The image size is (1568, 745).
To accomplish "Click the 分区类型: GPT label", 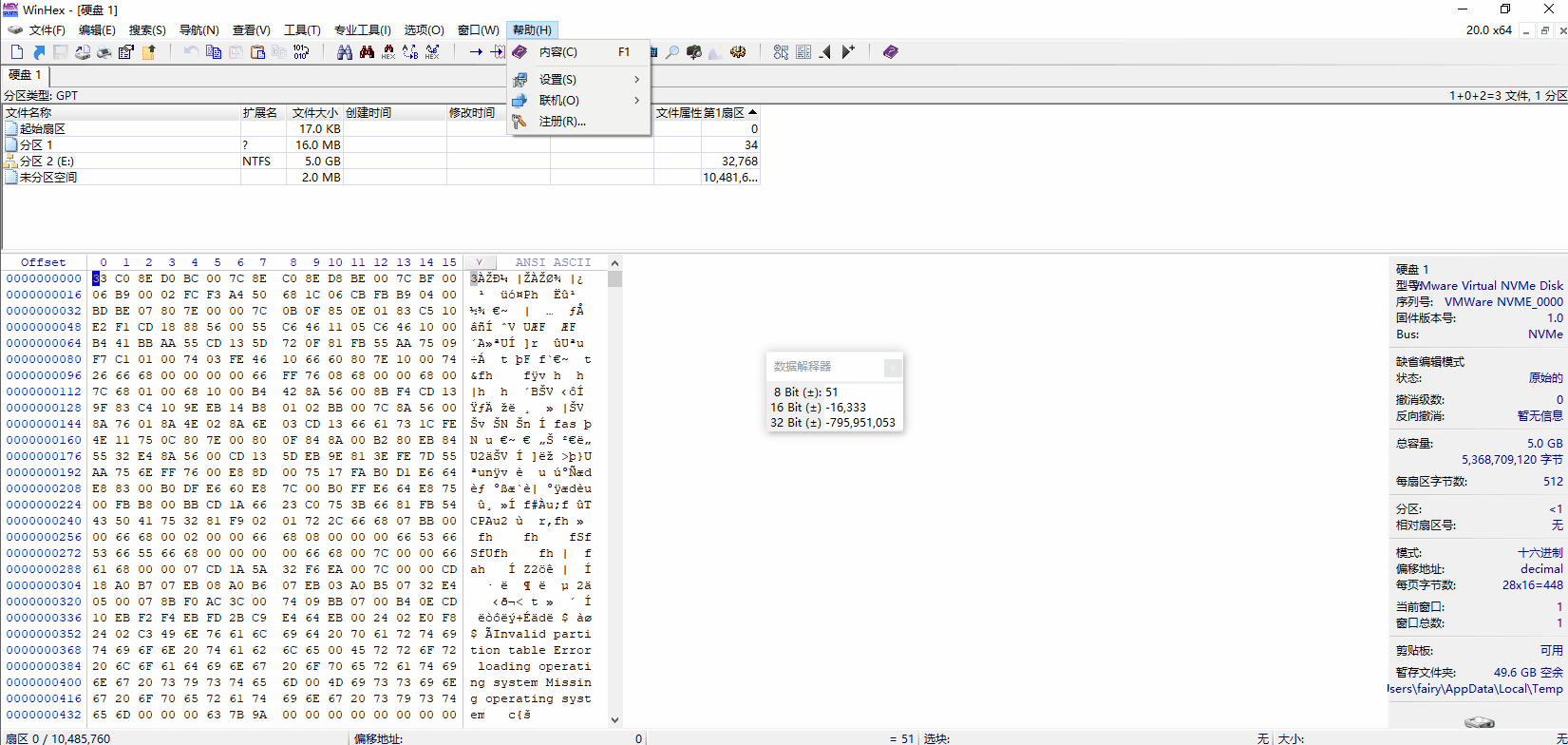I will (x=41, y=96).
